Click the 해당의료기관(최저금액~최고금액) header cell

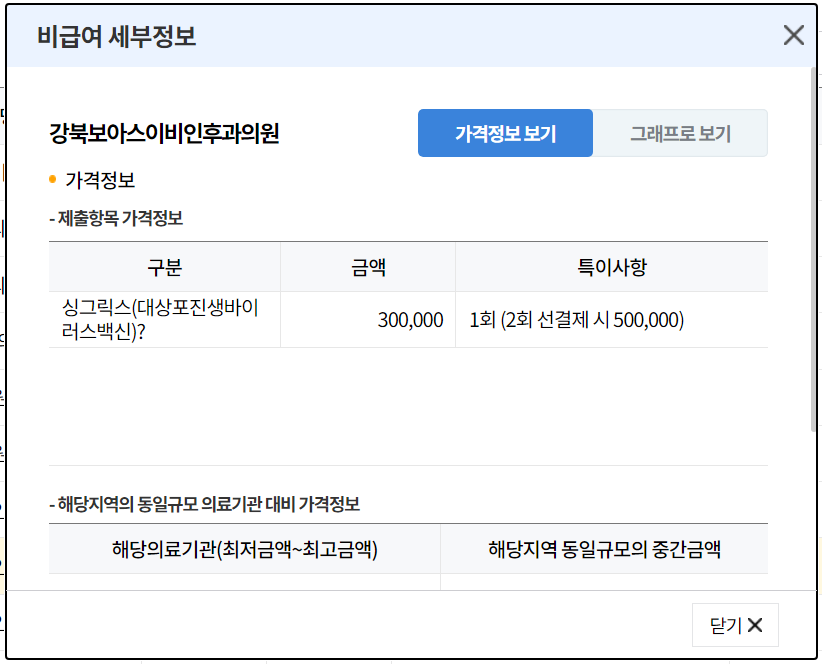[x=243, y=548]
